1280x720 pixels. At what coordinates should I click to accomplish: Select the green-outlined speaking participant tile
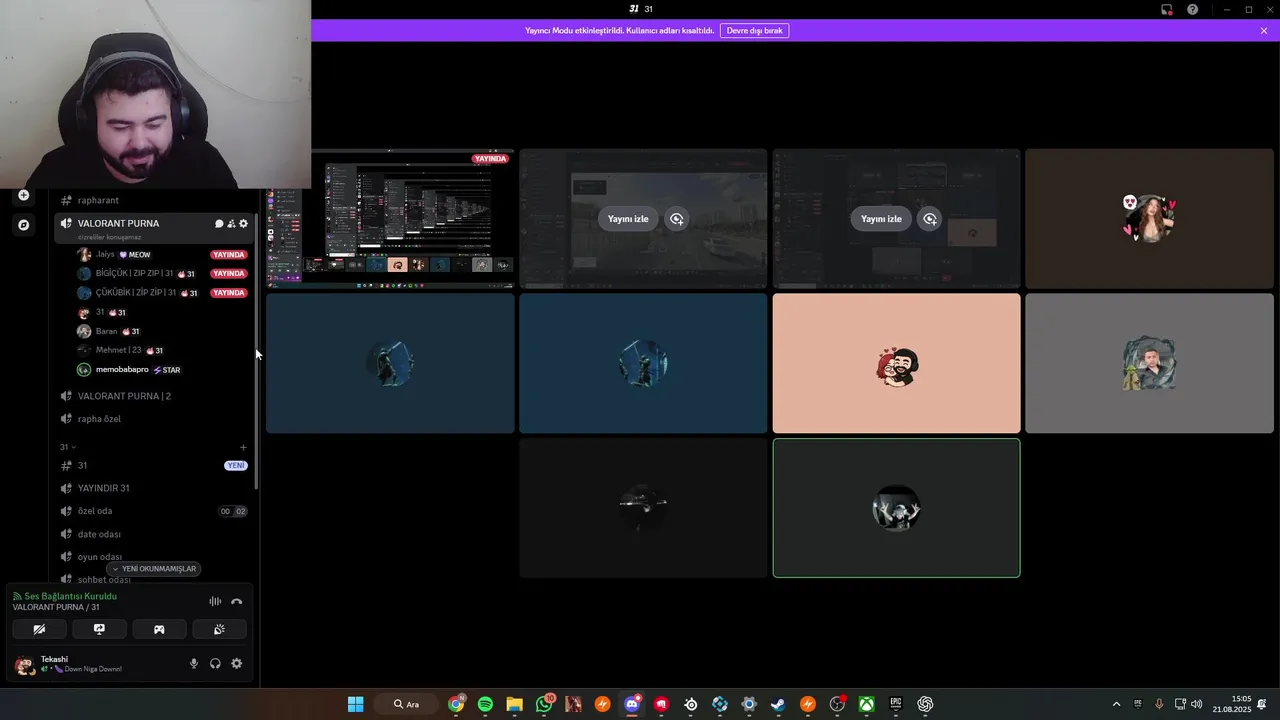[896, 508]
